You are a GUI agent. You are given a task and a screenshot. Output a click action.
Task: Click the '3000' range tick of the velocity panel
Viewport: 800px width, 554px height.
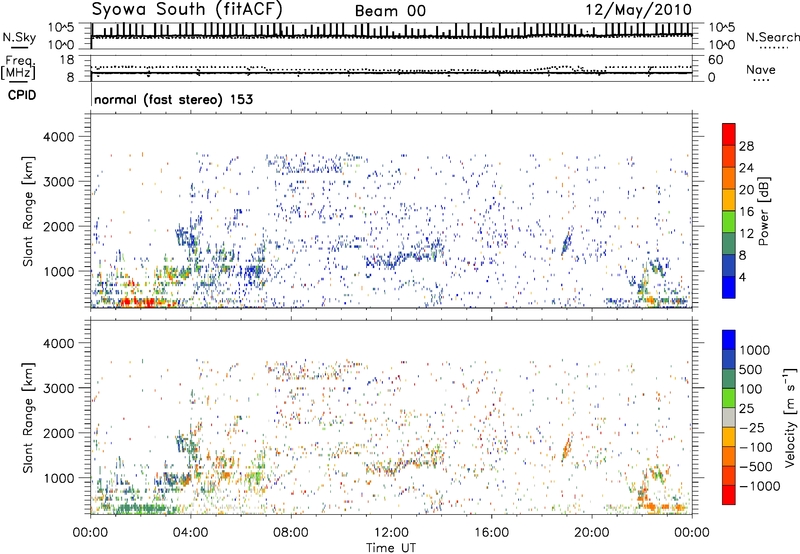[59, 388]
